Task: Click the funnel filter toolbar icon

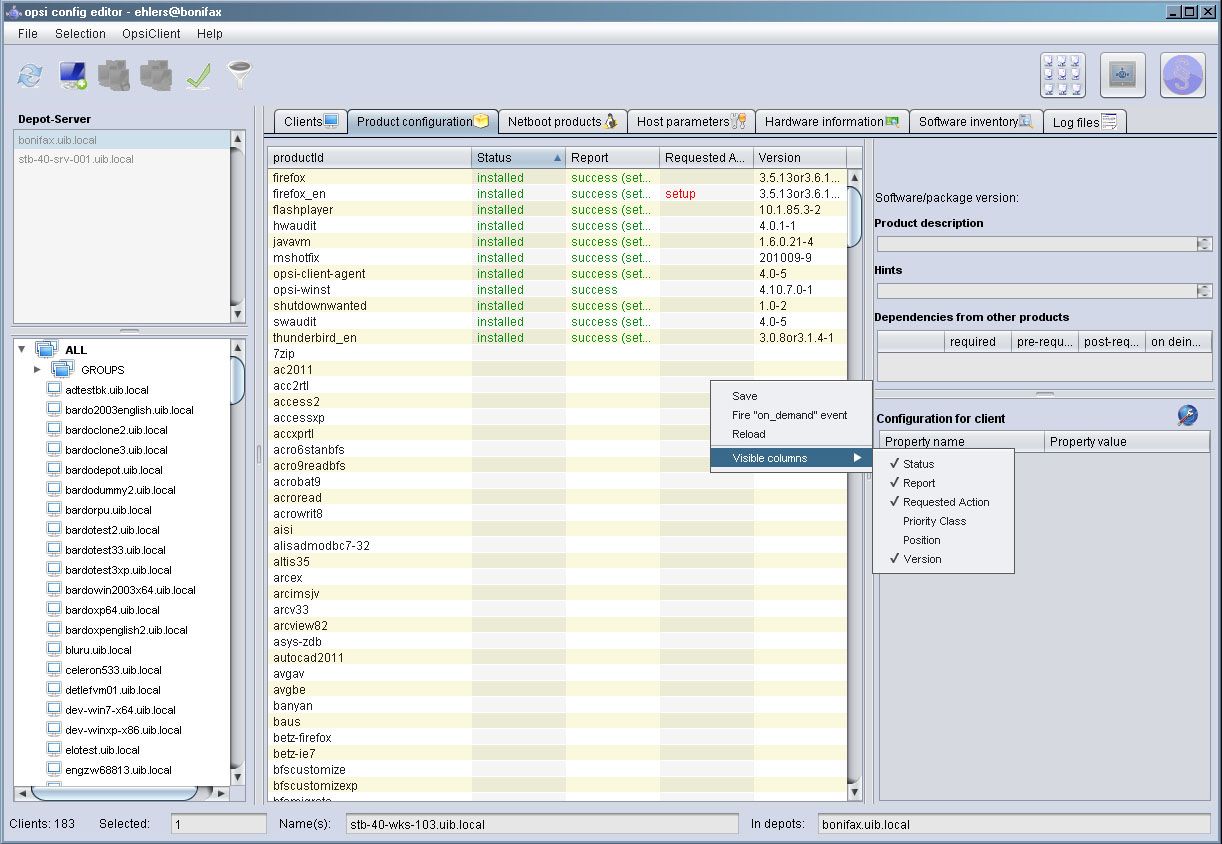Action: pyautogui.click(x=239, y=75)
